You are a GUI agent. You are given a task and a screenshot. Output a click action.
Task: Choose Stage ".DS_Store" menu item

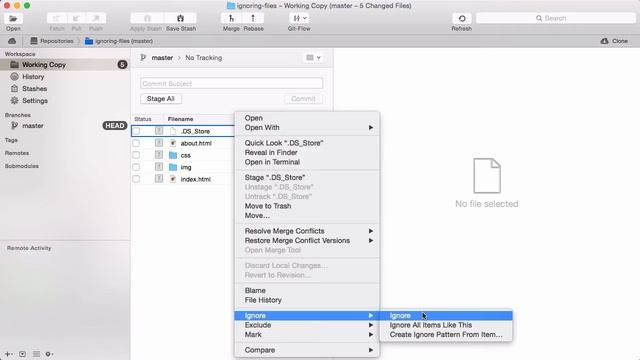pyautogui.click(x=307, y=178)
